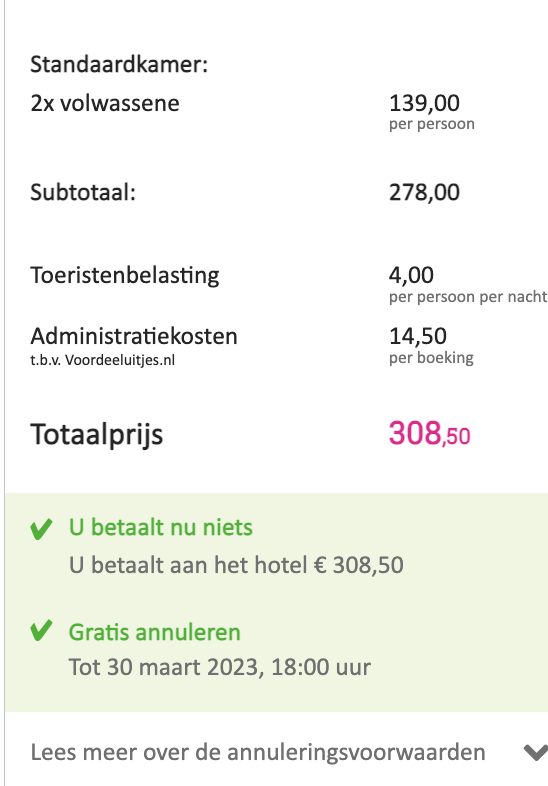Click the 'U betaalt nu niets' heading
The image size is (548, 786).
tap(160, 528)
